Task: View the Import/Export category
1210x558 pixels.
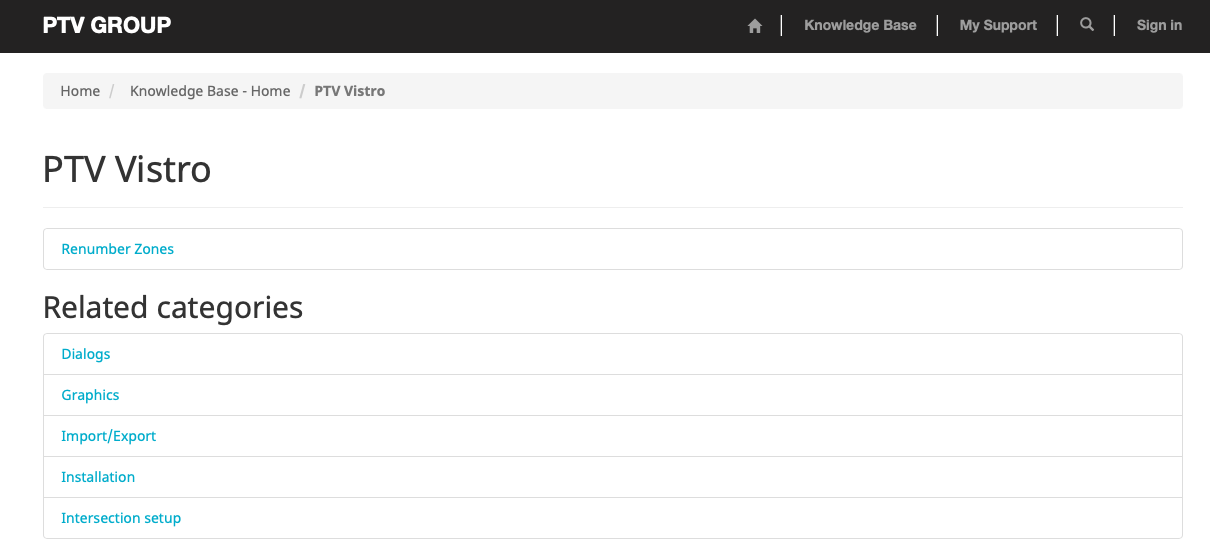Action: 109,436
